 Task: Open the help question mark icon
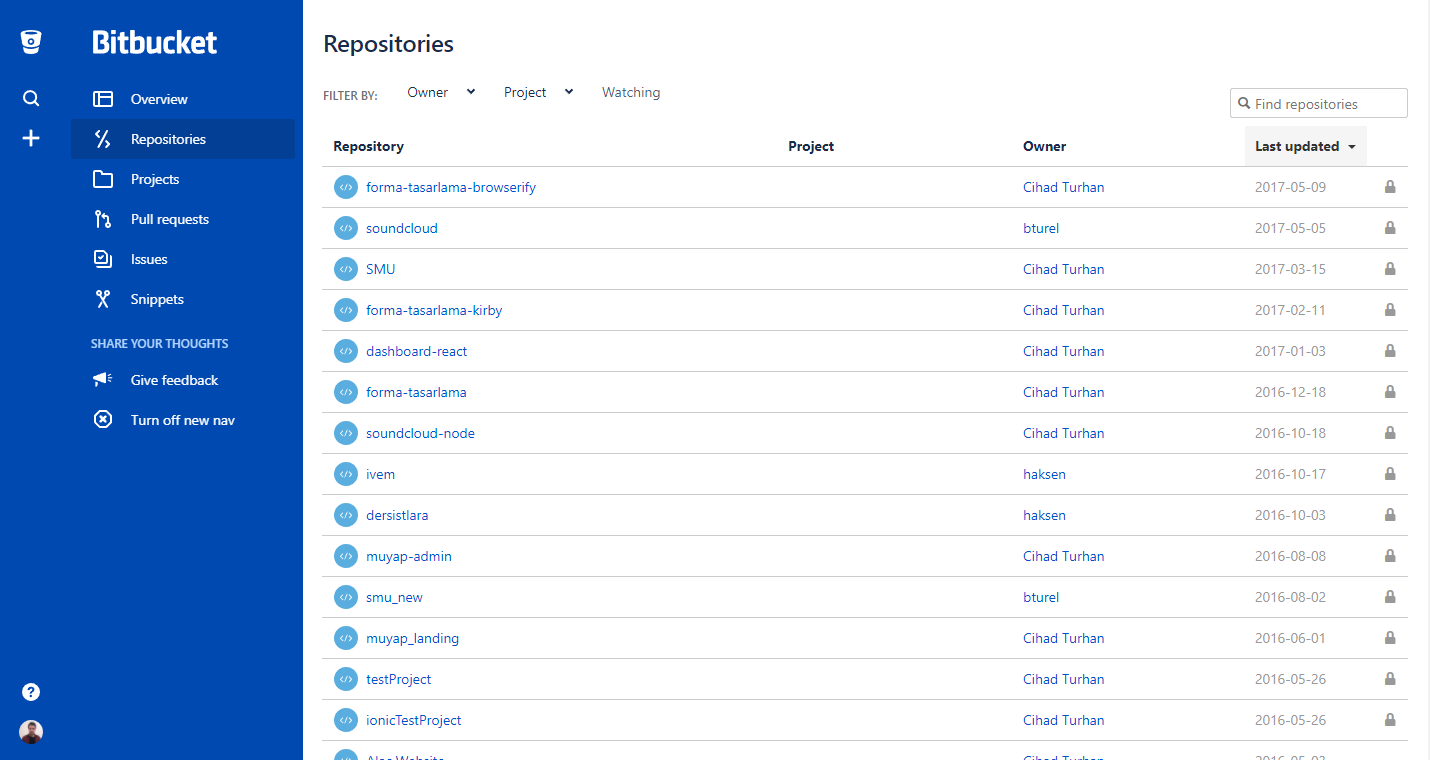(x=31, y=692)
